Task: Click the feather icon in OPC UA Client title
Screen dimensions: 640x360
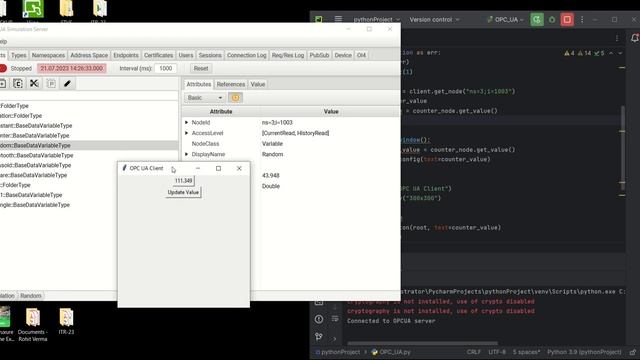Action: point(124,168)
